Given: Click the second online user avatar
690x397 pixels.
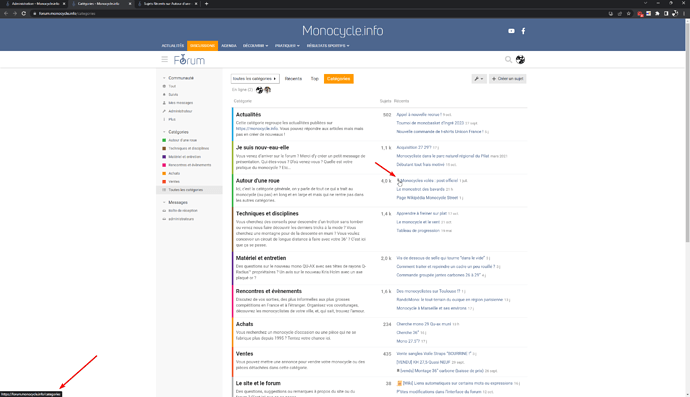Looking at the screenshot, I should tap(268, 90).
